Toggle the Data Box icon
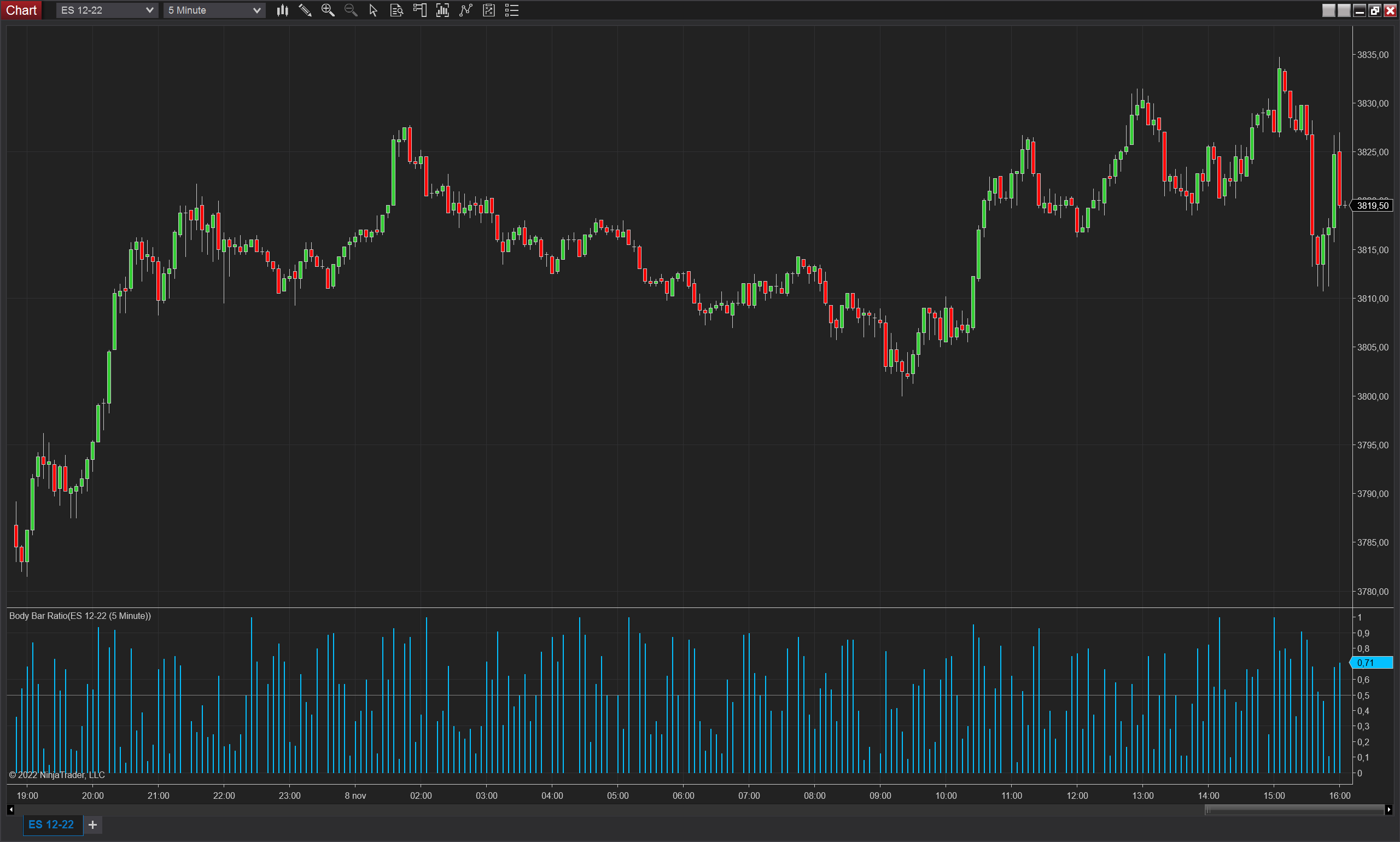The height and width of the screenshot is (842, 1400). tap(396, 10)
